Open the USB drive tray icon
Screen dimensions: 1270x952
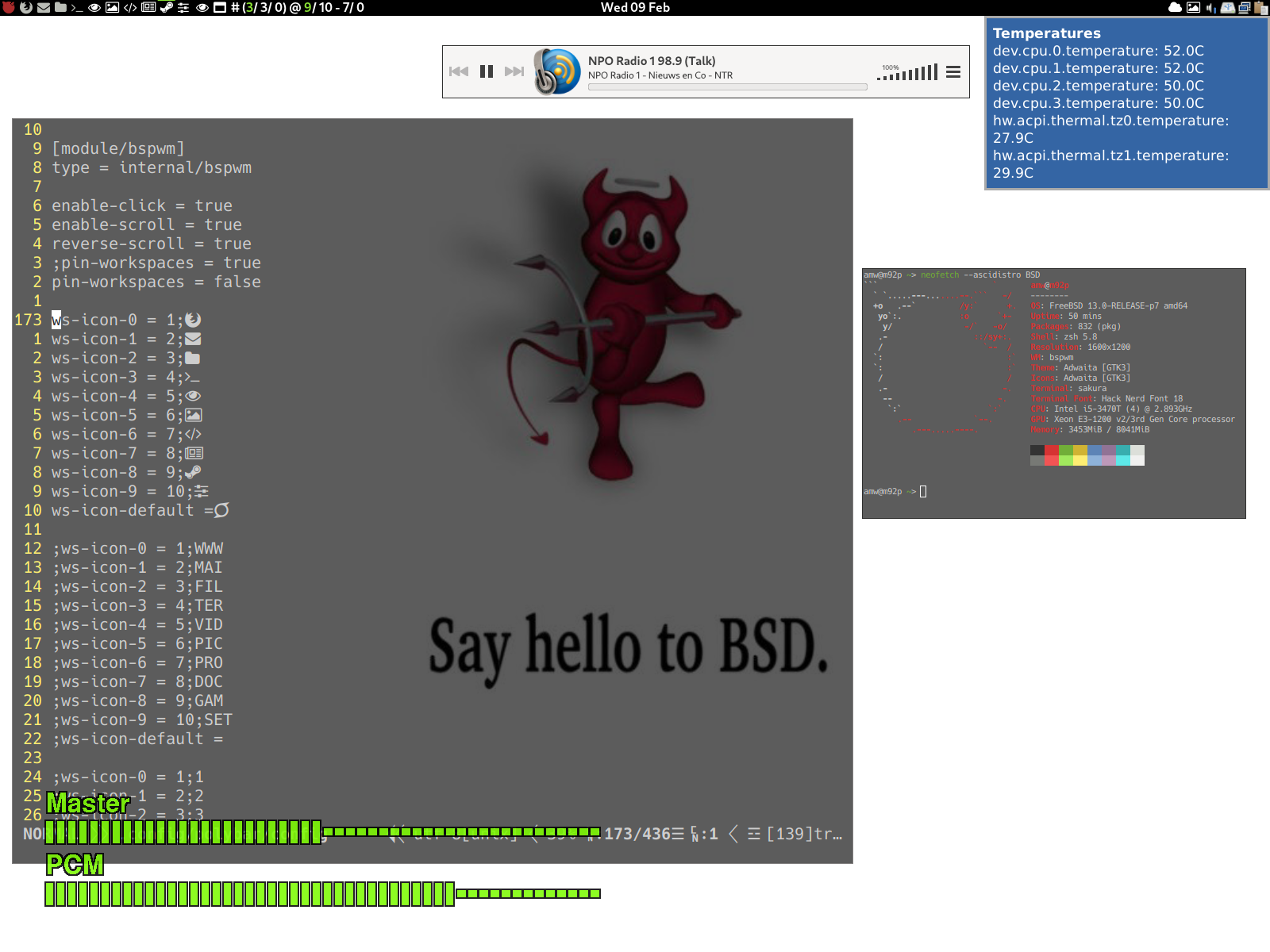click(1228, 7)
